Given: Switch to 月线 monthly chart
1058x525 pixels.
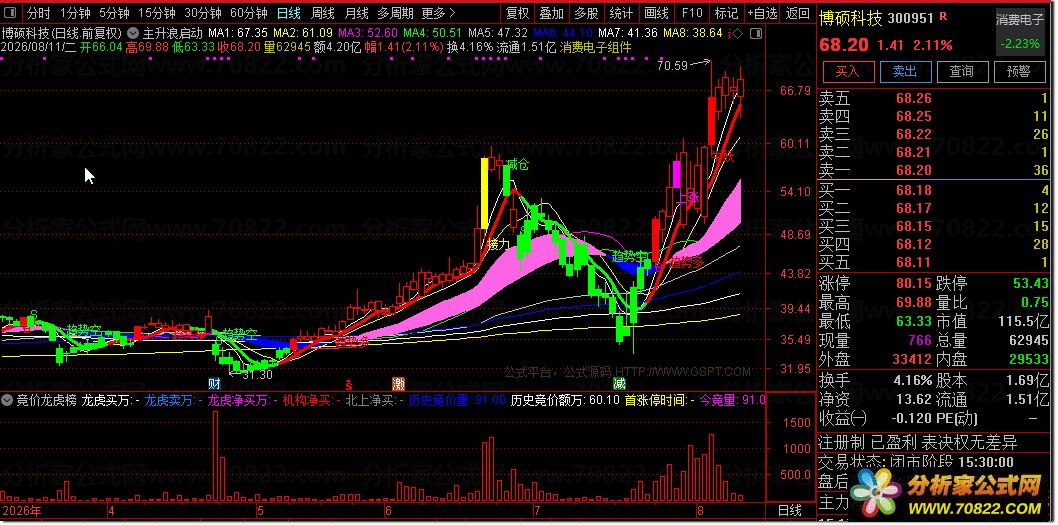Looking at the screenshot, I should 356,13.
